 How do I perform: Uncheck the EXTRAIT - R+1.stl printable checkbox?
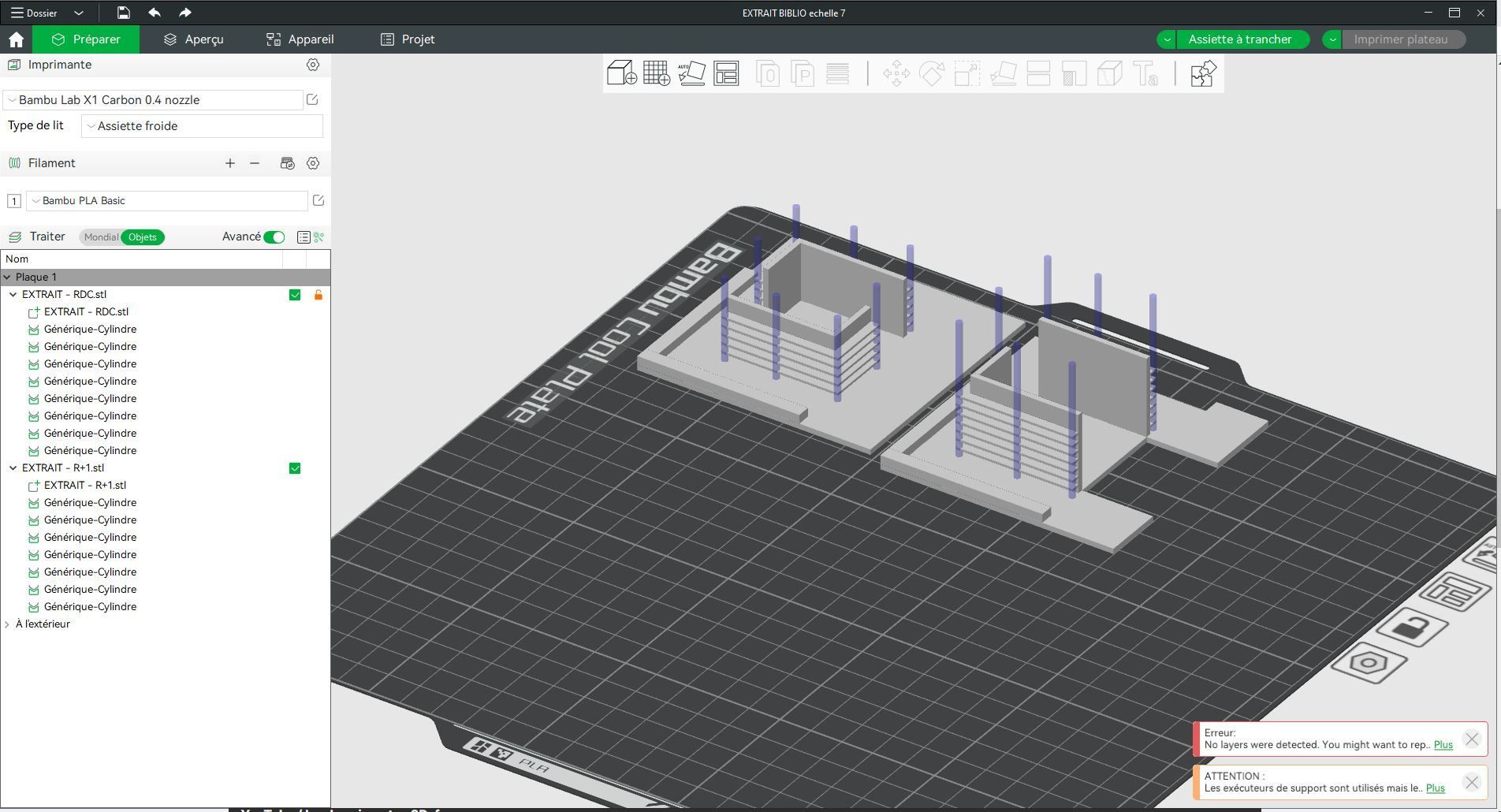pos(295,468)
